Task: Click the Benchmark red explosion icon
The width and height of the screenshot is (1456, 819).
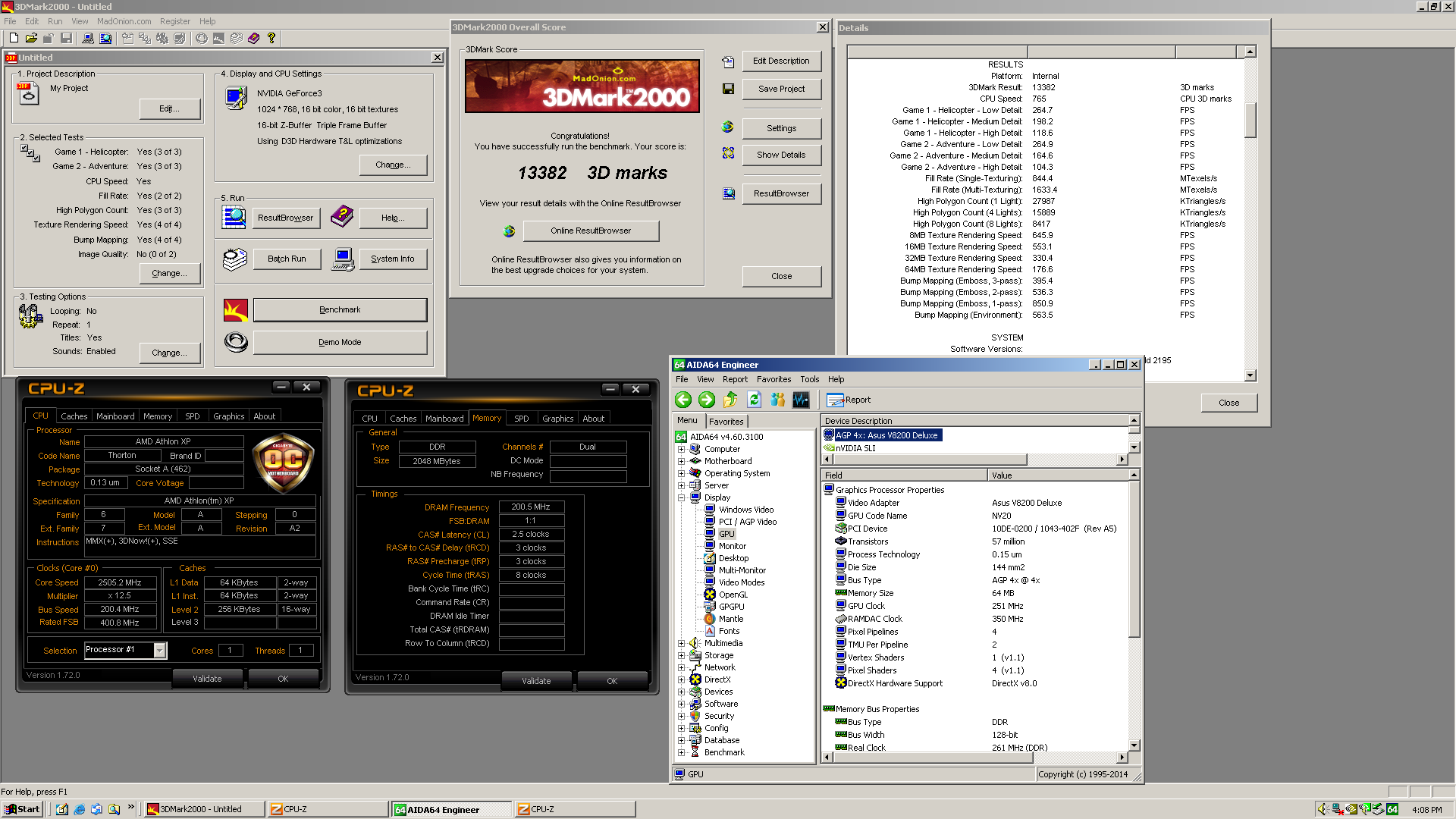Action: (x=236, y=310)
